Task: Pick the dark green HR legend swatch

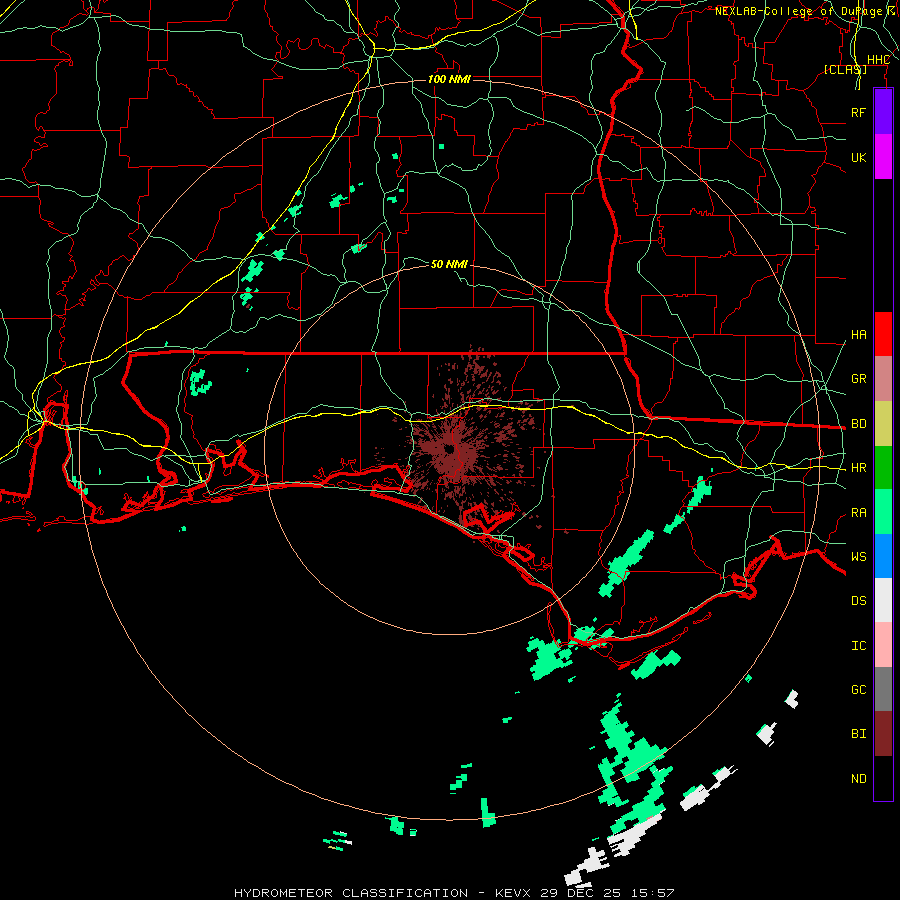Action: (883, 467)
